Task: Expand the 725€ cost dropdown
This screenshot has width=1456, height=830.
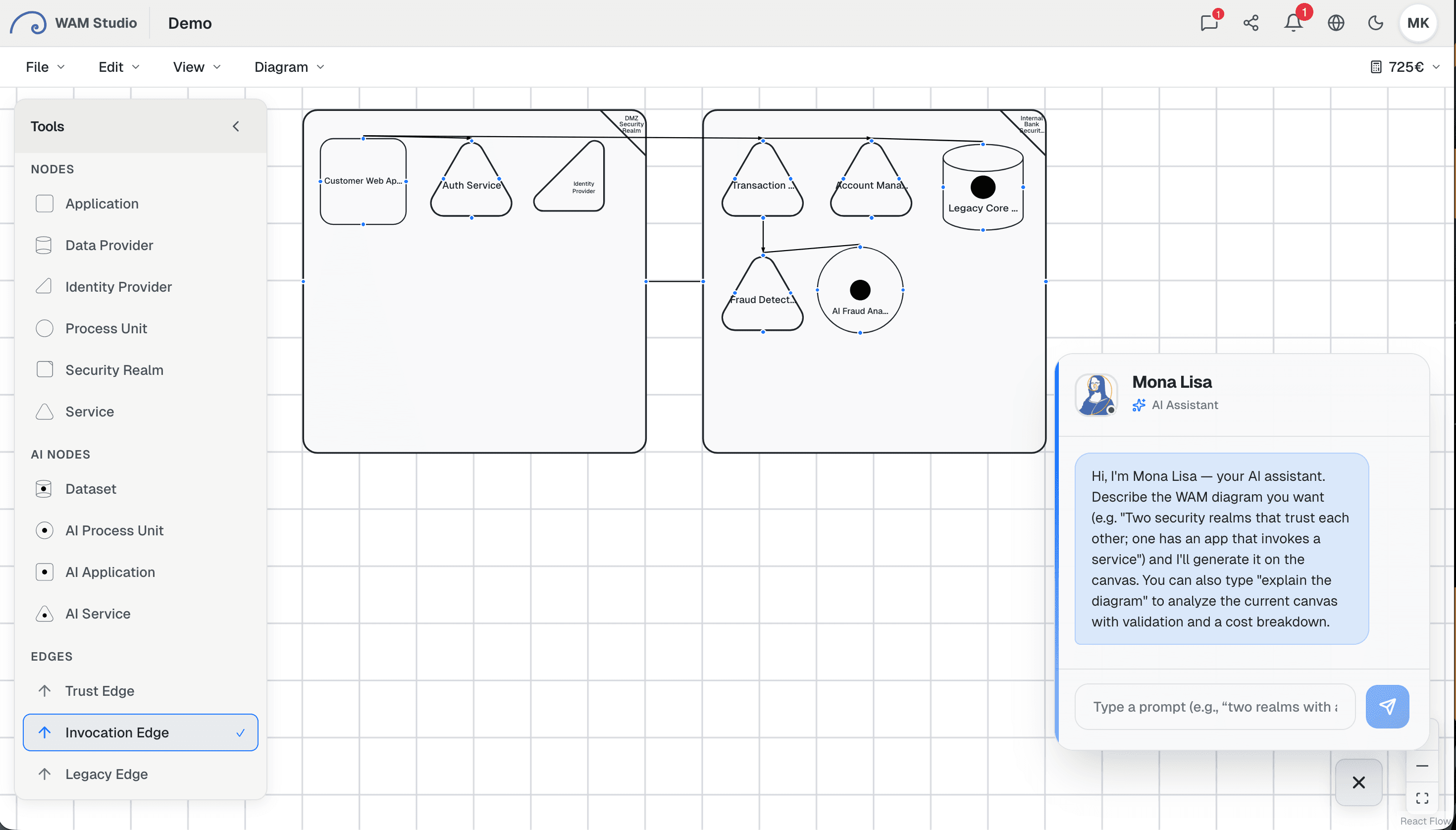Action: click(1405, 67)
